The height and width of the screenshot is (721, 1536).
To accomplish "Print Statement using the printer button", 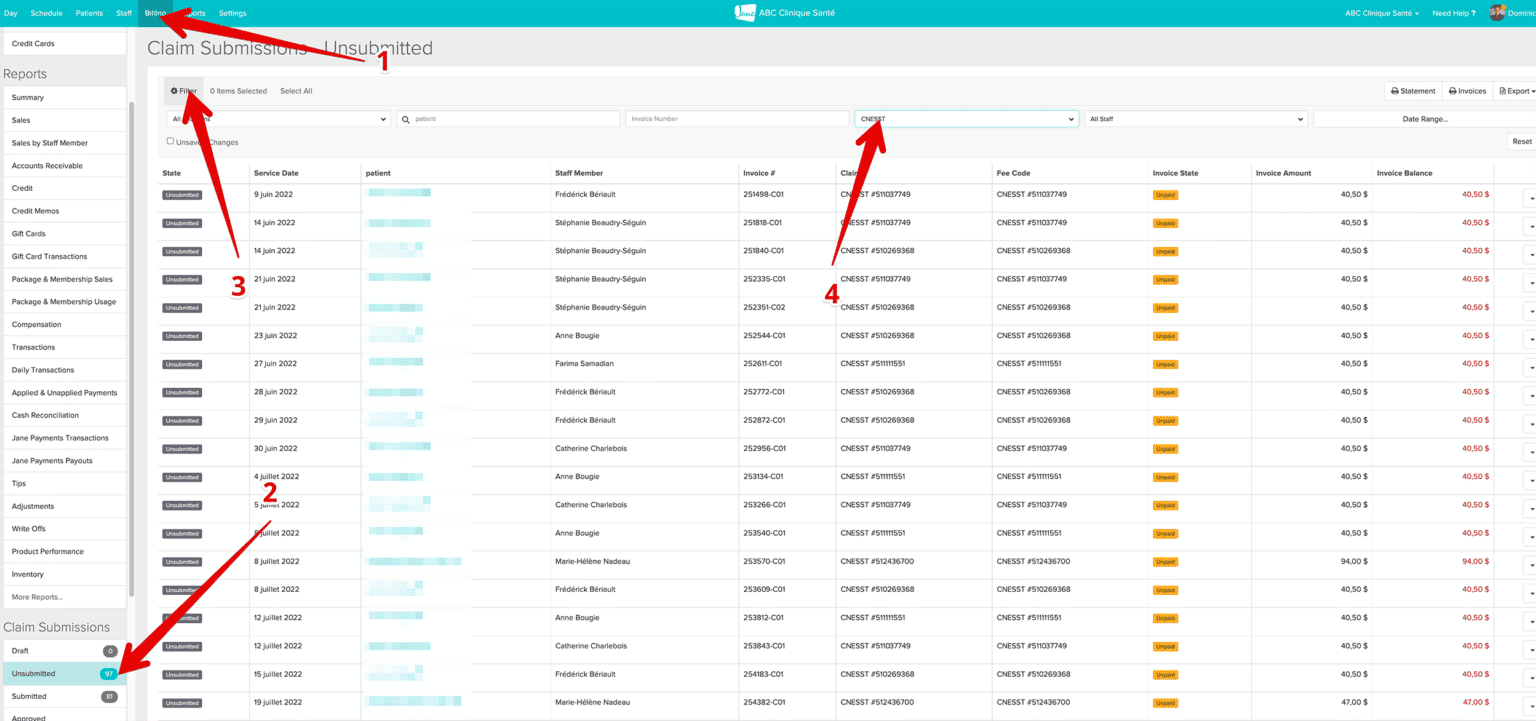I will pos(1413,91).
